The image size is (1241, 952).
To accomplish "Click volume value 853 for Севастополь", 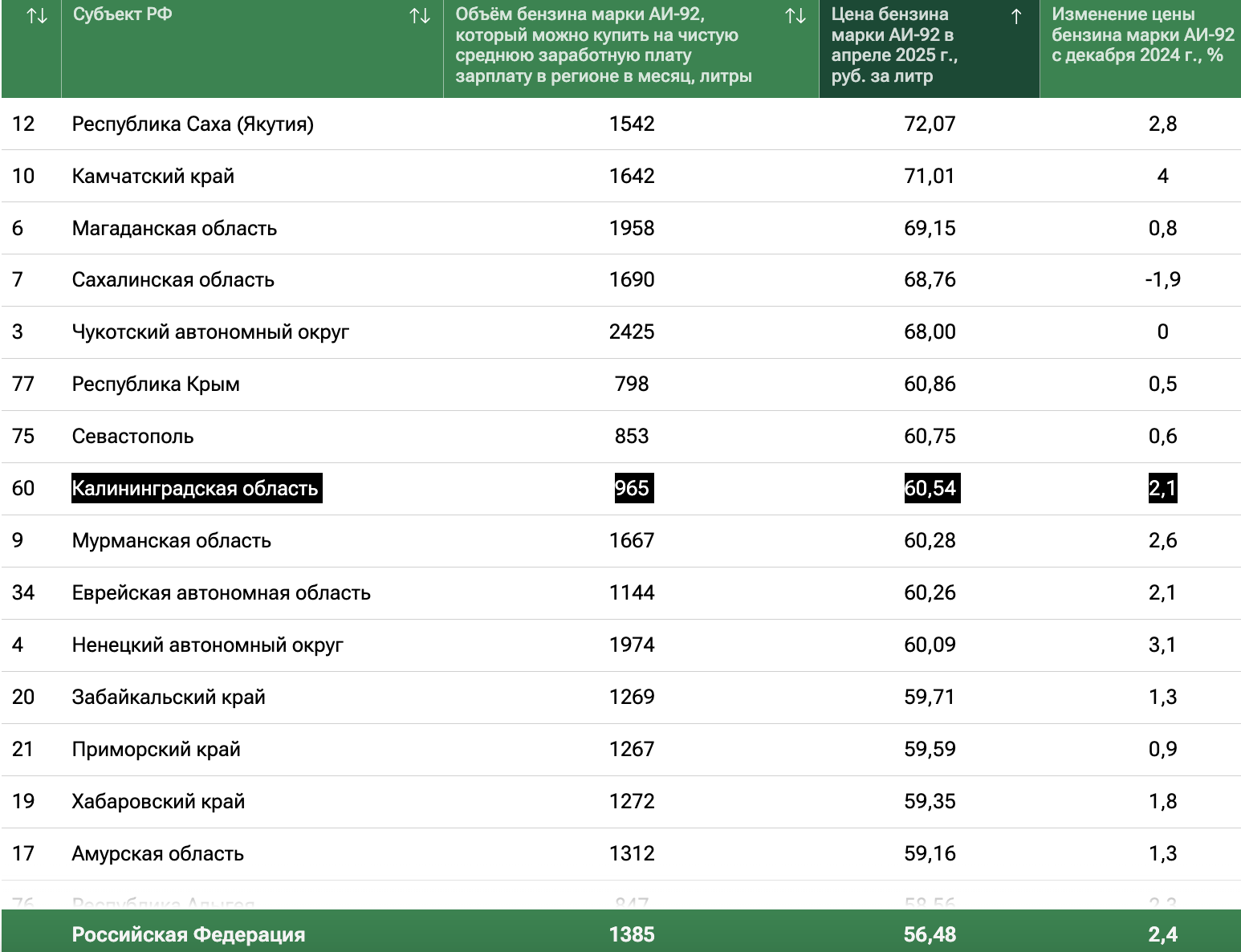I will click(632, 437).
